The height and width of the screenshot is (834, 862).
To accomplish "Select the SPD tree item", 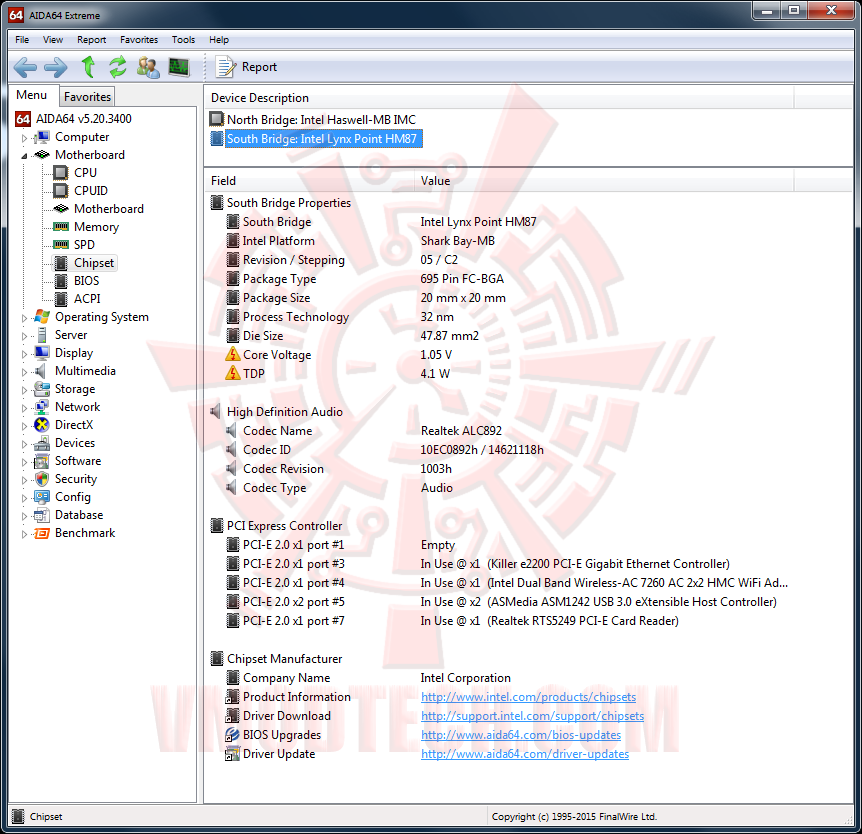I will click(x=84, y=245).
